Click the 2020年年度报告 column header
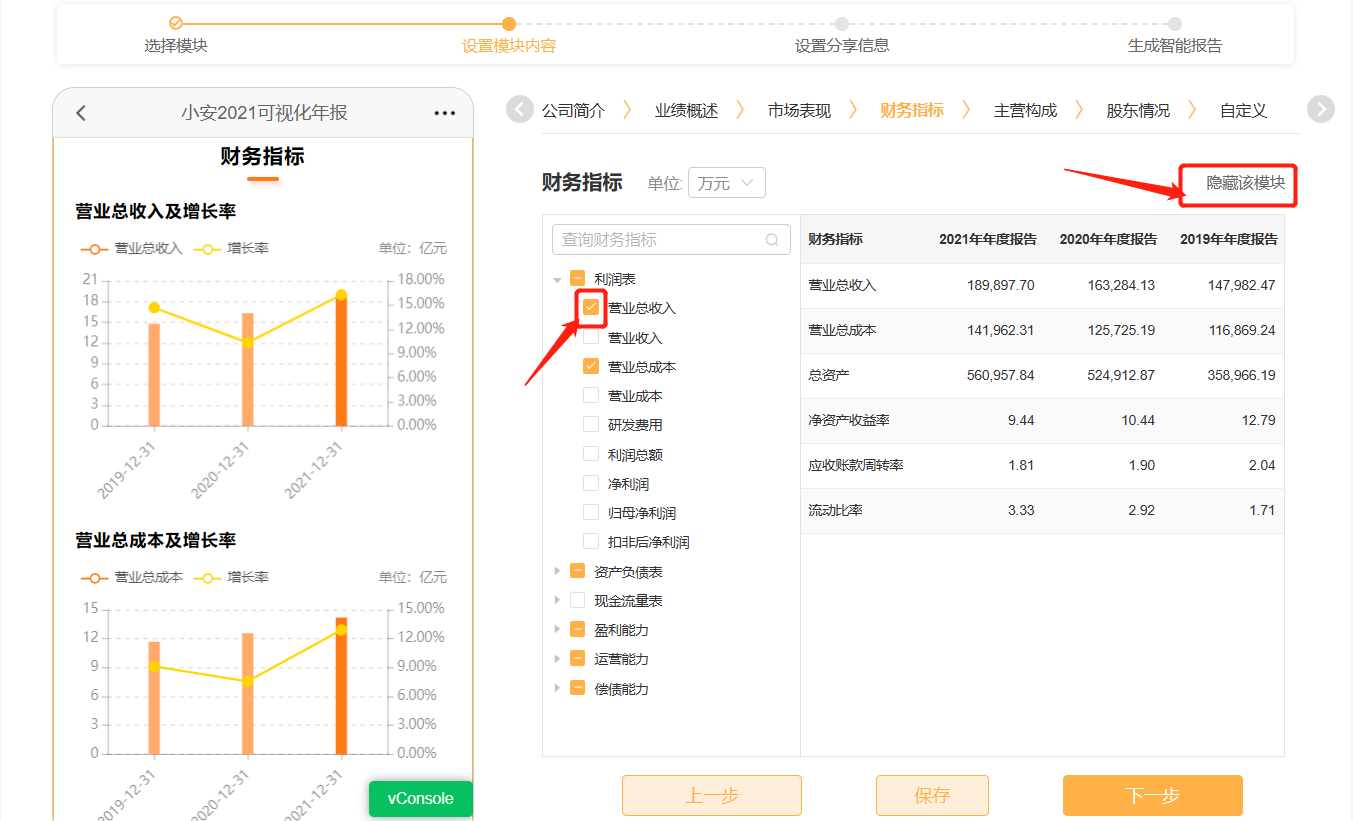The width and height of the screenshot is (1353, 821). (x=1108, y=239)
